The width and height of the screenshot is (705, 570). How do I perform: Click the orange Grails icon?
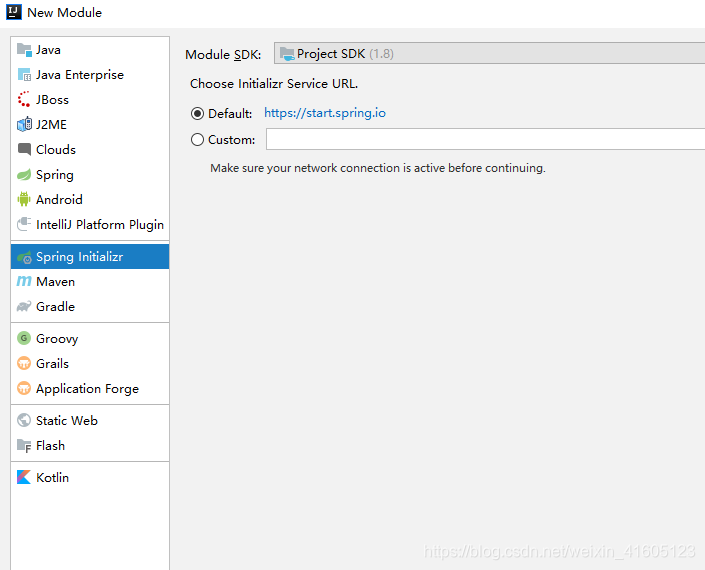(24, 363)
